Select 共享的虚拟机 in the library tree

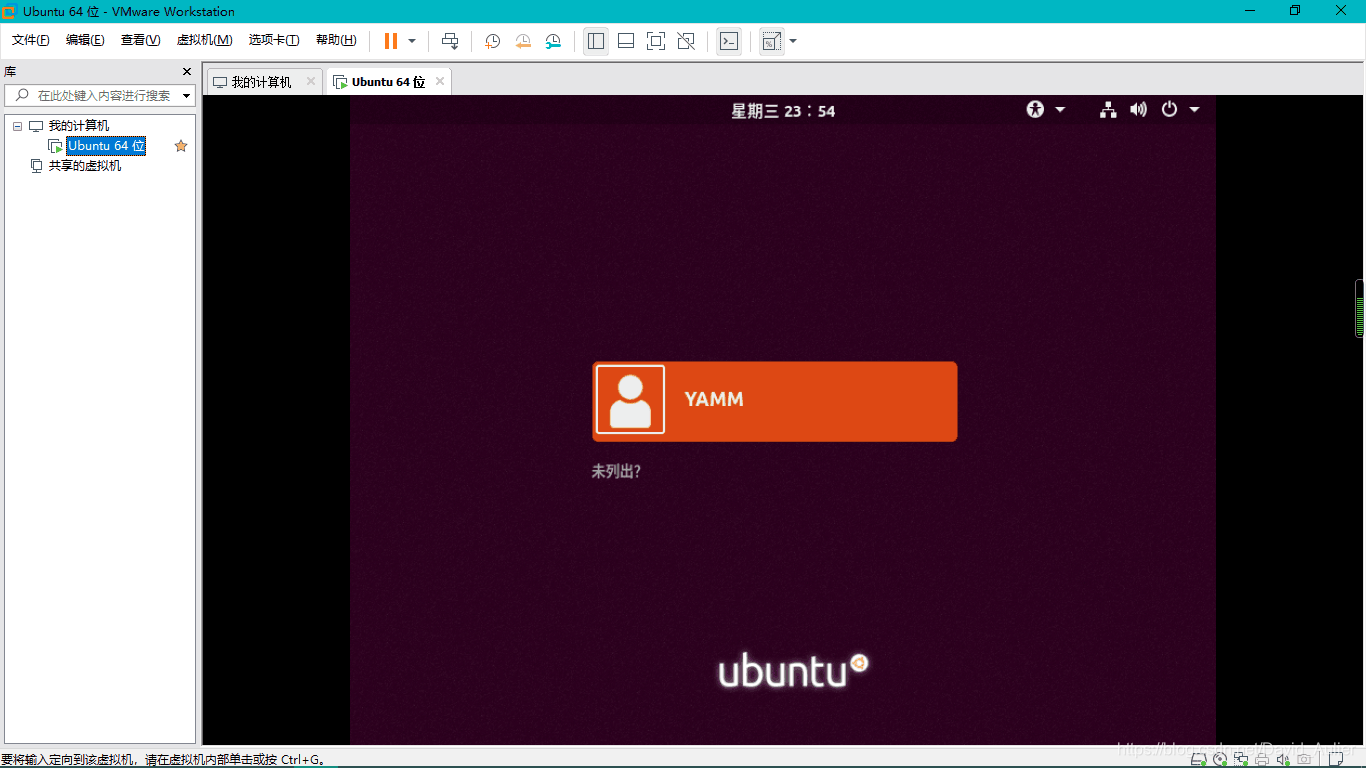point(85,166)
